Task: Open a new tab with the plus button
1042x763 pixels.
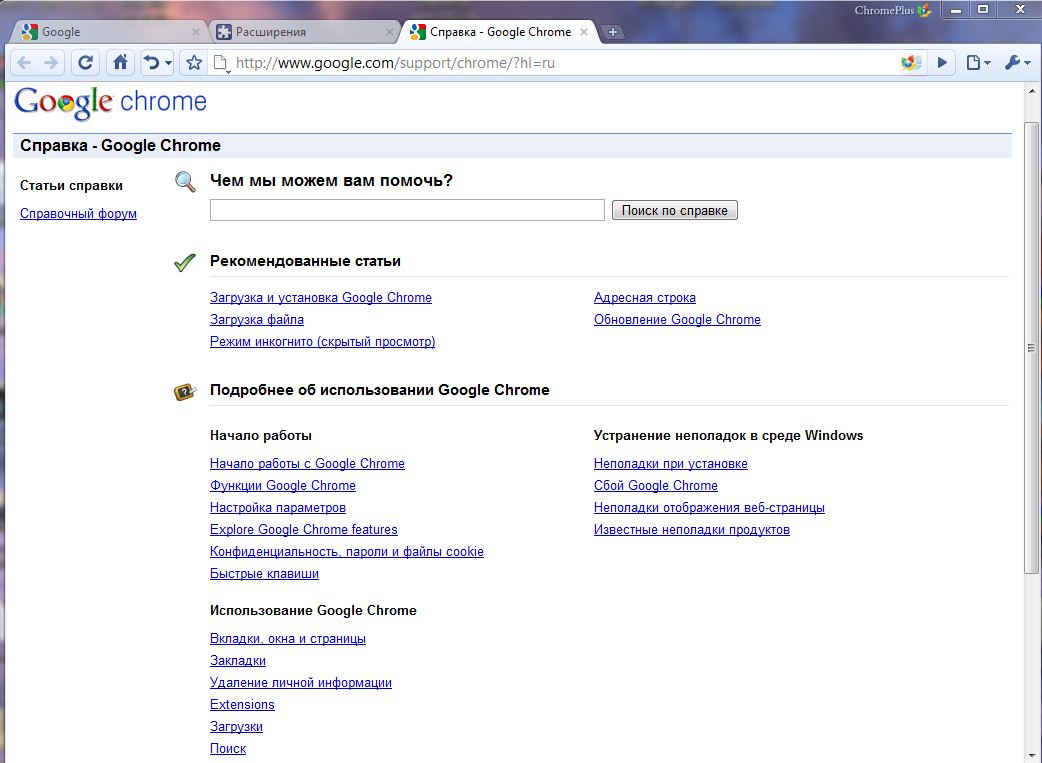Action: coord(613,32)
